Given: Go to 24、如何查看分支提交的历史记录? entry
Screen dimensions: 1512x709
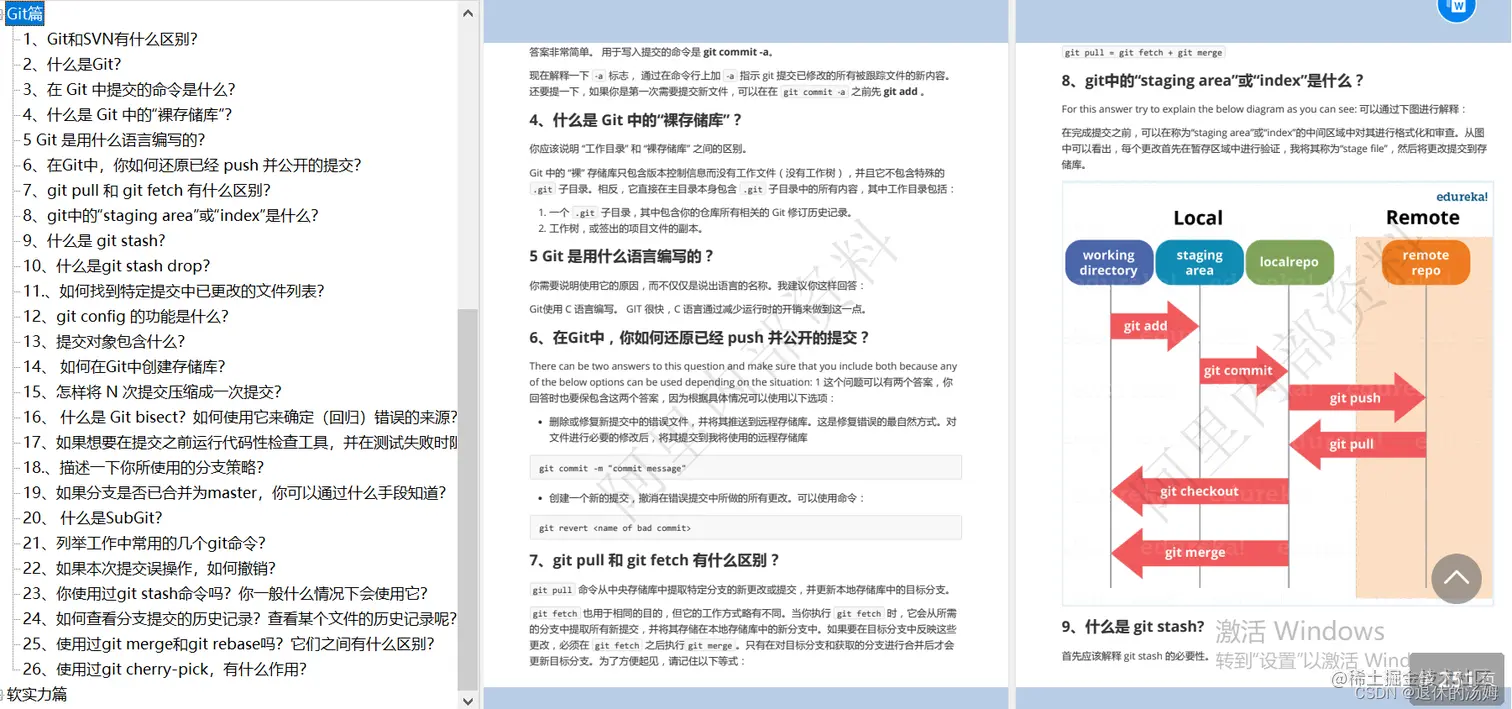Looking at the screenshot, I should click(x=240, y=618).
